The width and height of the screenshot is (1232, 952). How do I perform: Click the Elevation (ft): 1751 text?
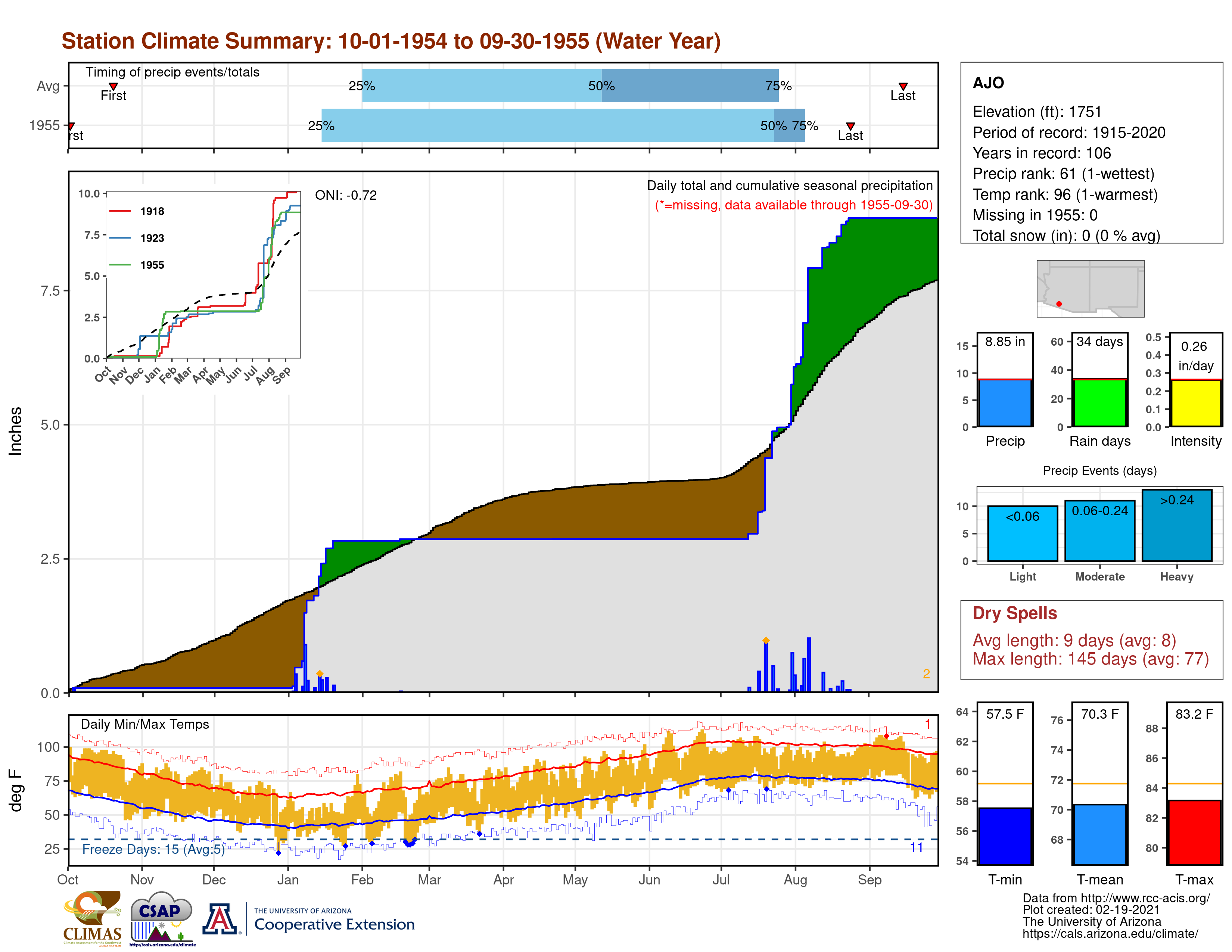pyautogui.click(x=1037, y=112)
